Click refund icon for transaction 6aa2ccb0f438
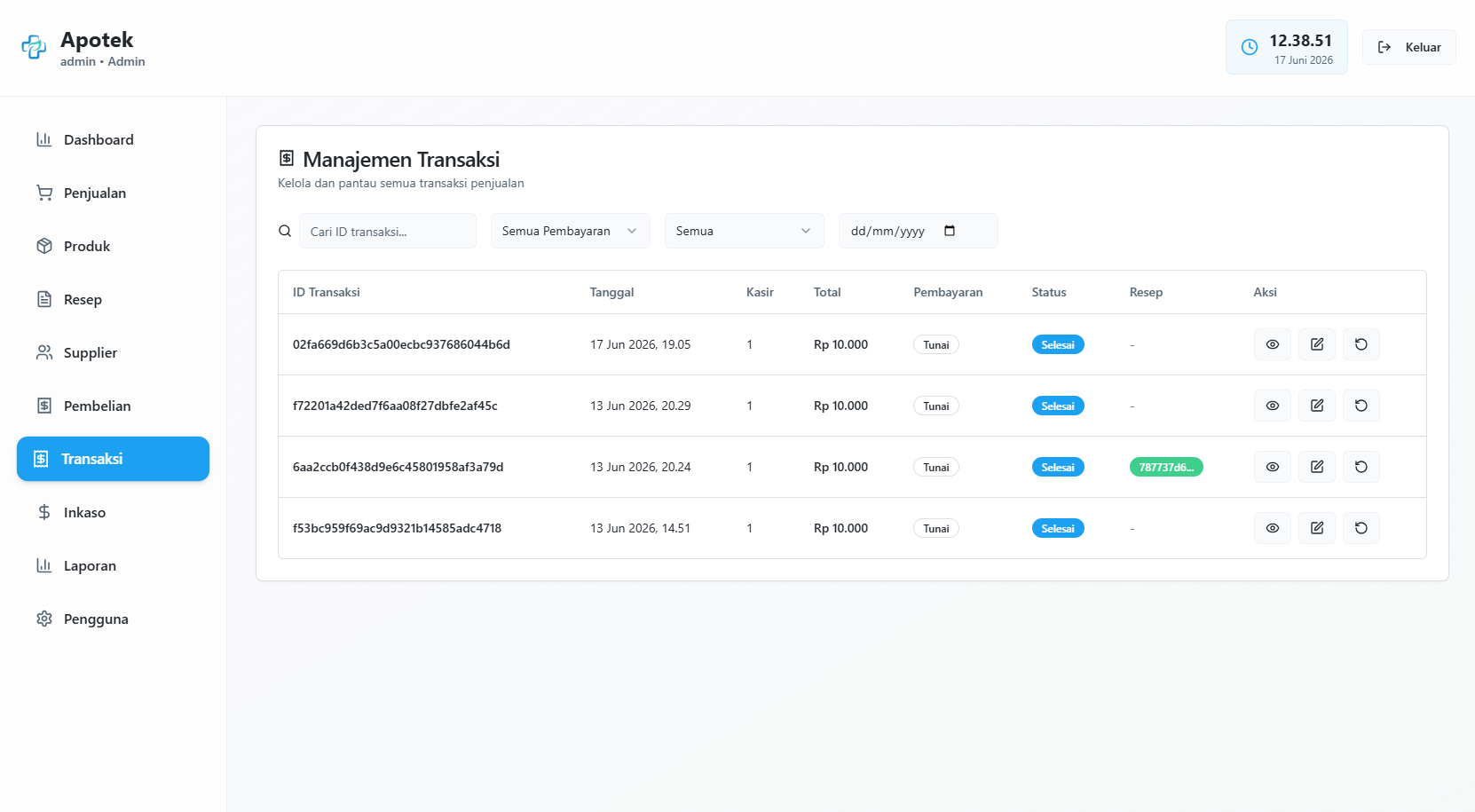Screen dimensions: 1475x812 [x=1361, y=467]
